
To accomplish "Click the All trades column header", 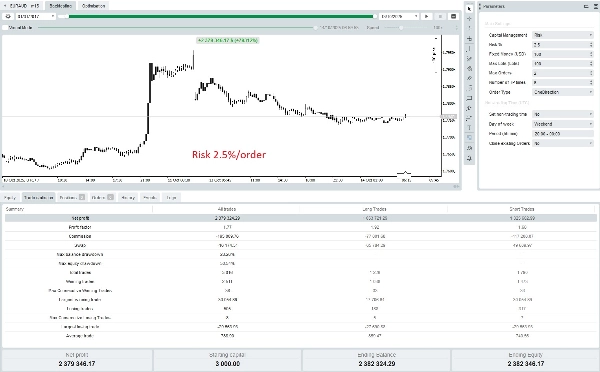I will (x=227, y=209).
